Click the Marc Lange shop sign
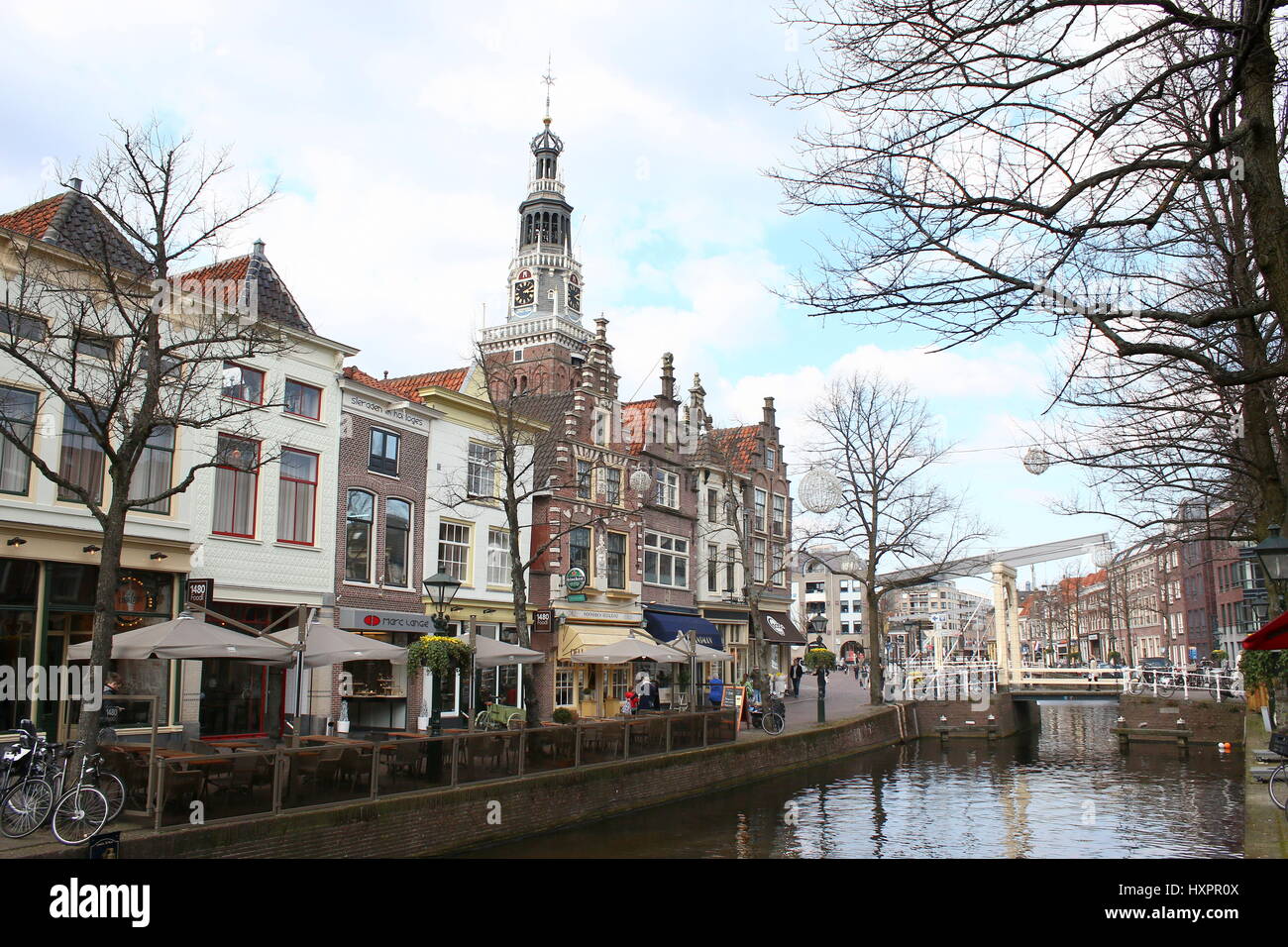This screenshot has width=1288, height=947. [x=384, y=620]
